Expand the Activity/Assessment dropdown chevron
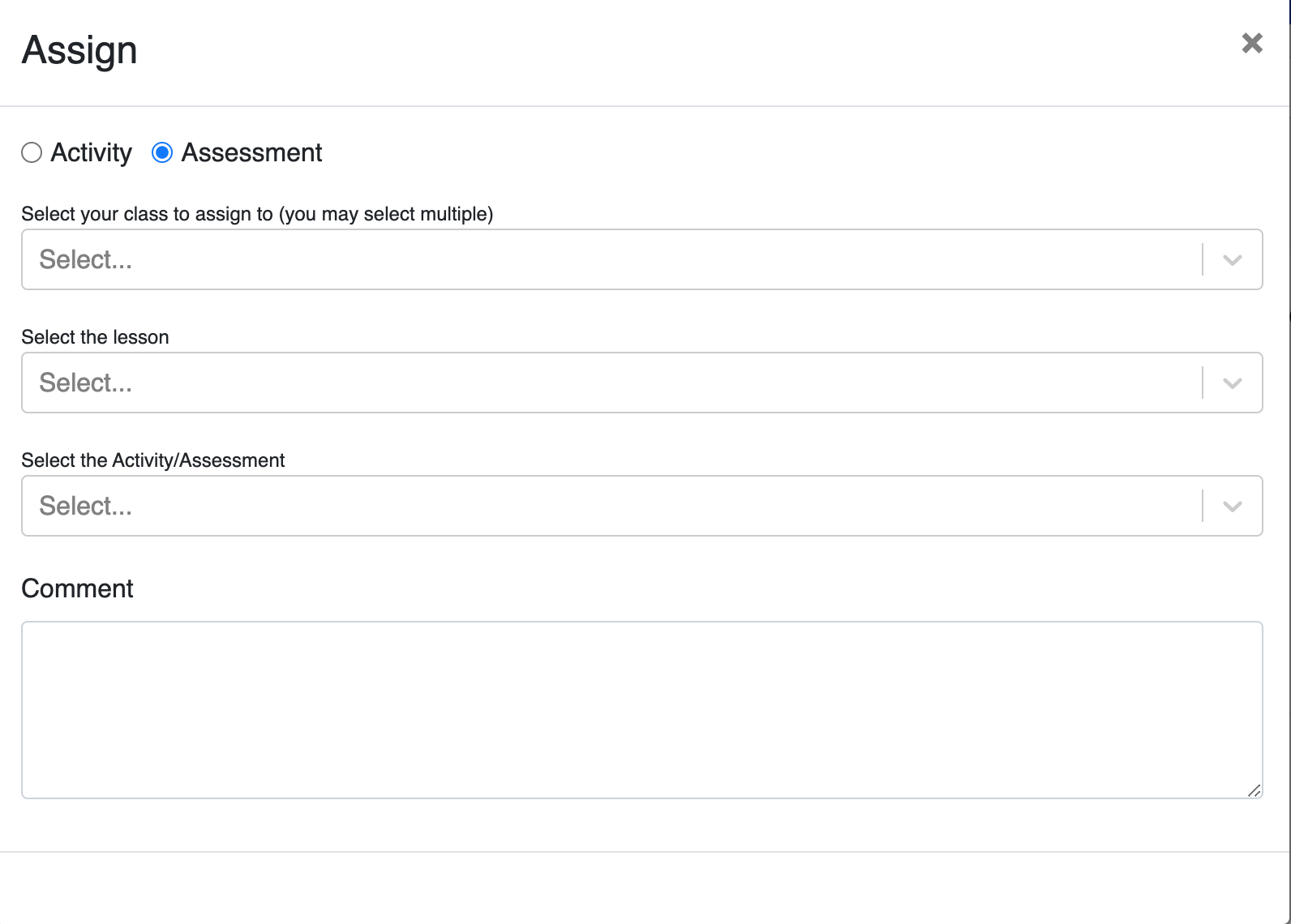 [1233, 506]
